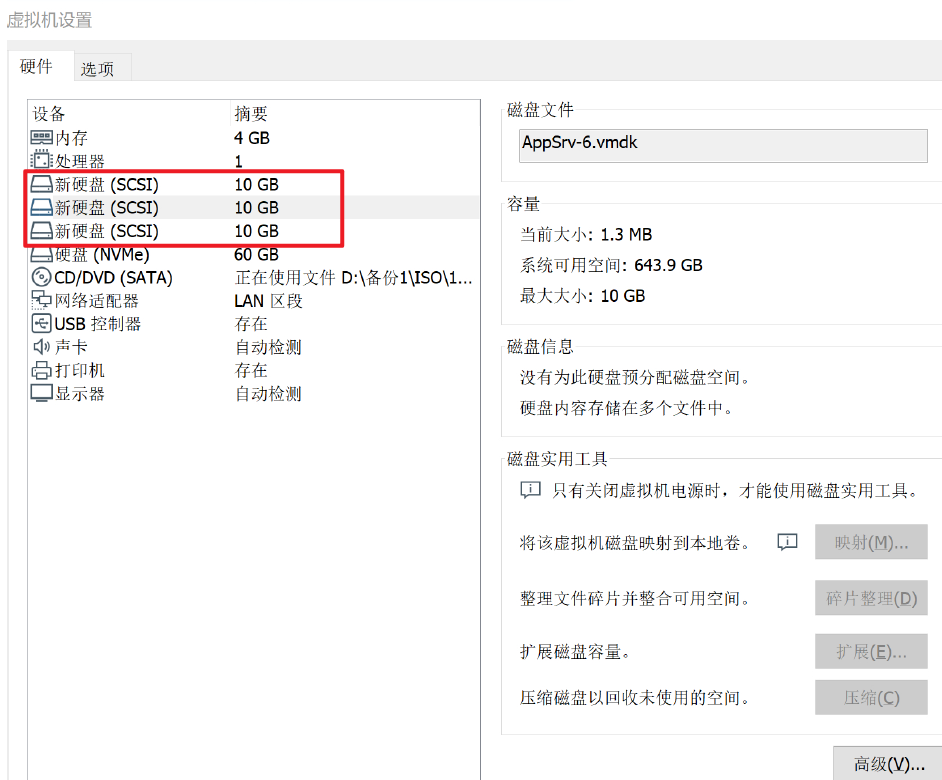Click the USB controller (USB 控制器) icon

click(x=41, y=323)
